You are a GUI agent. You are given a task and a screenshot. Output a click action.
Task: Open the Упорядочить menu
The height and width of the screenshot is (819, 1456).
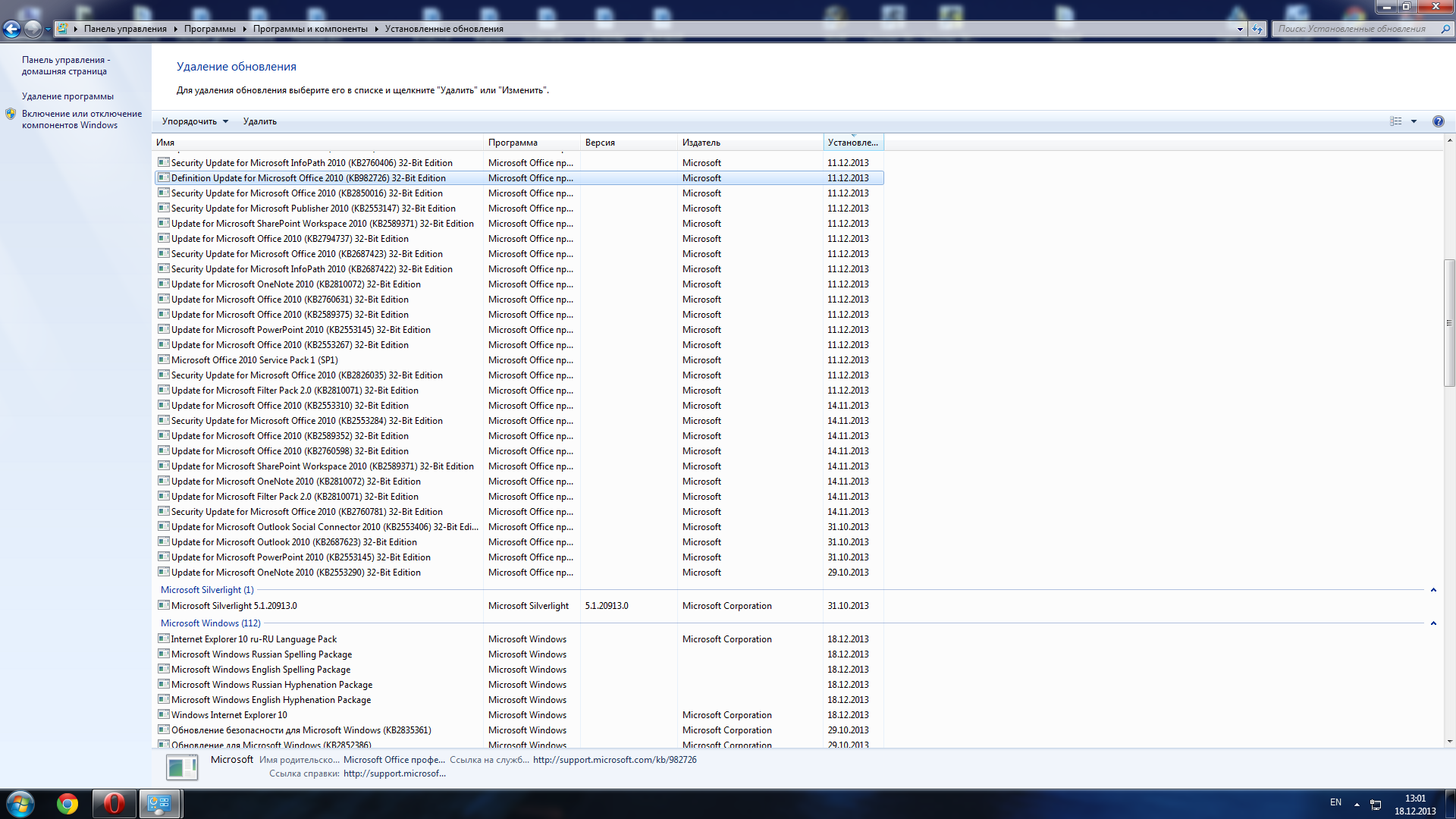pyautogui.click(x=195, y=121)
